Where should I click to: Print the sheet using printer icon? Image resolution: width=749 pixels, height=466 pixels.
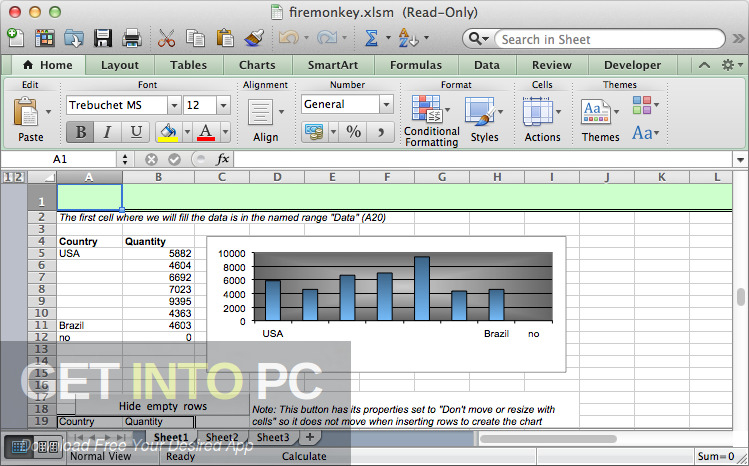[x=132, y=38]
